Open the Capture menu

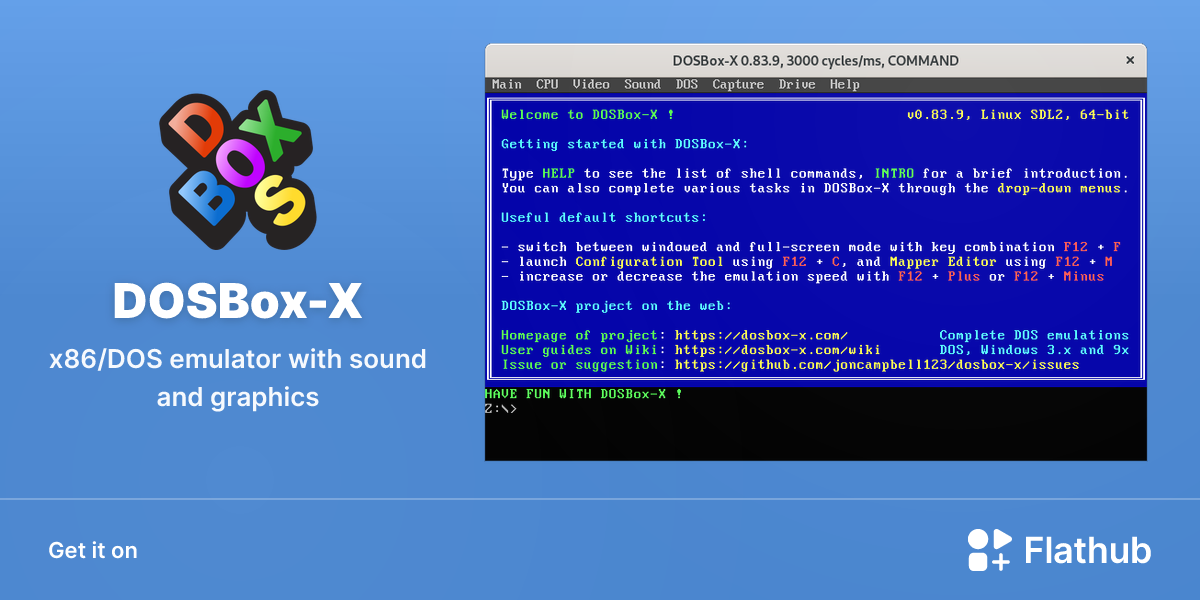pos(738,85)
